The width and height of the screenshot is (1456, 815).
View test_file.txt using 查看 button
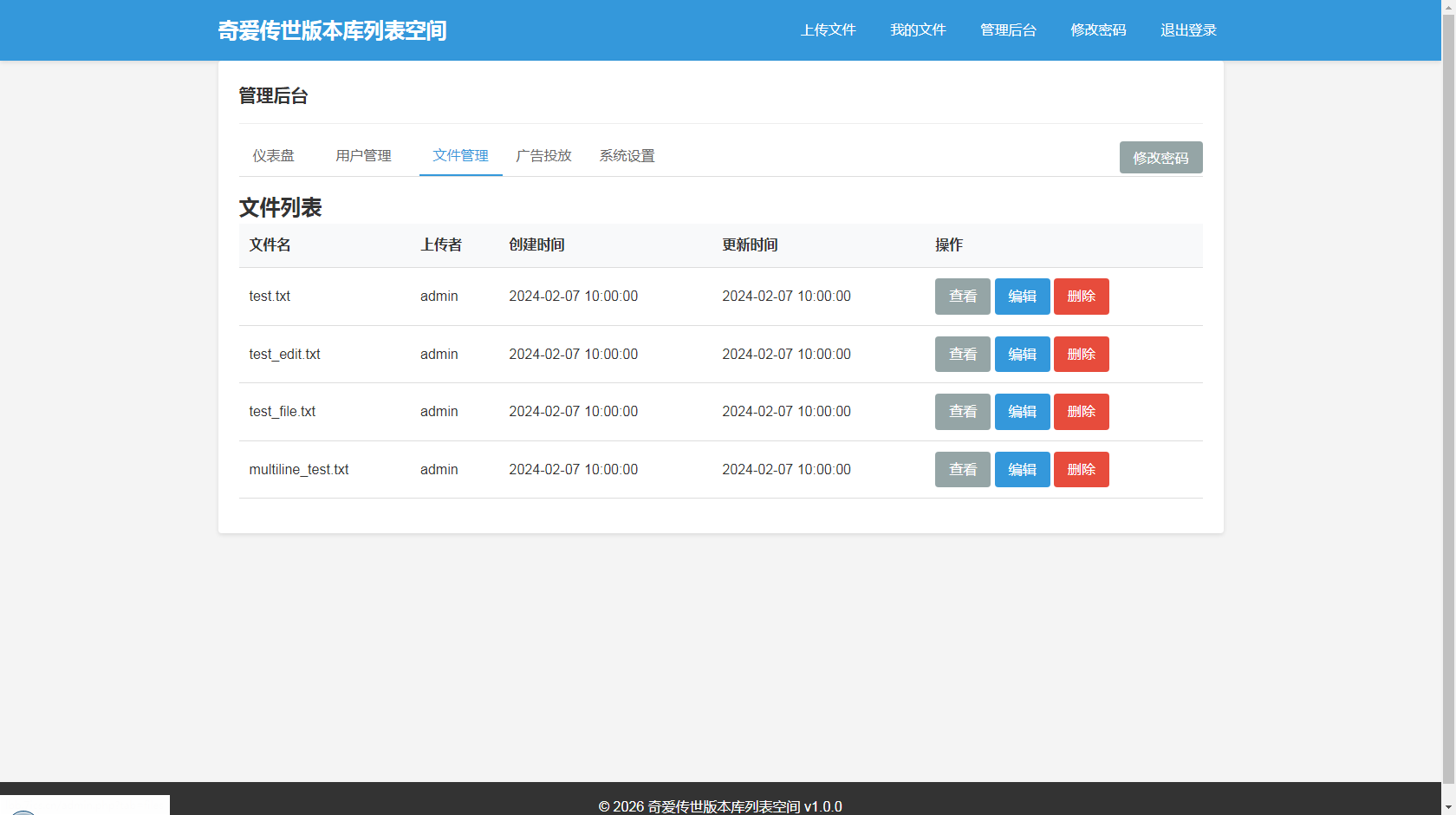tap(962, 412)
